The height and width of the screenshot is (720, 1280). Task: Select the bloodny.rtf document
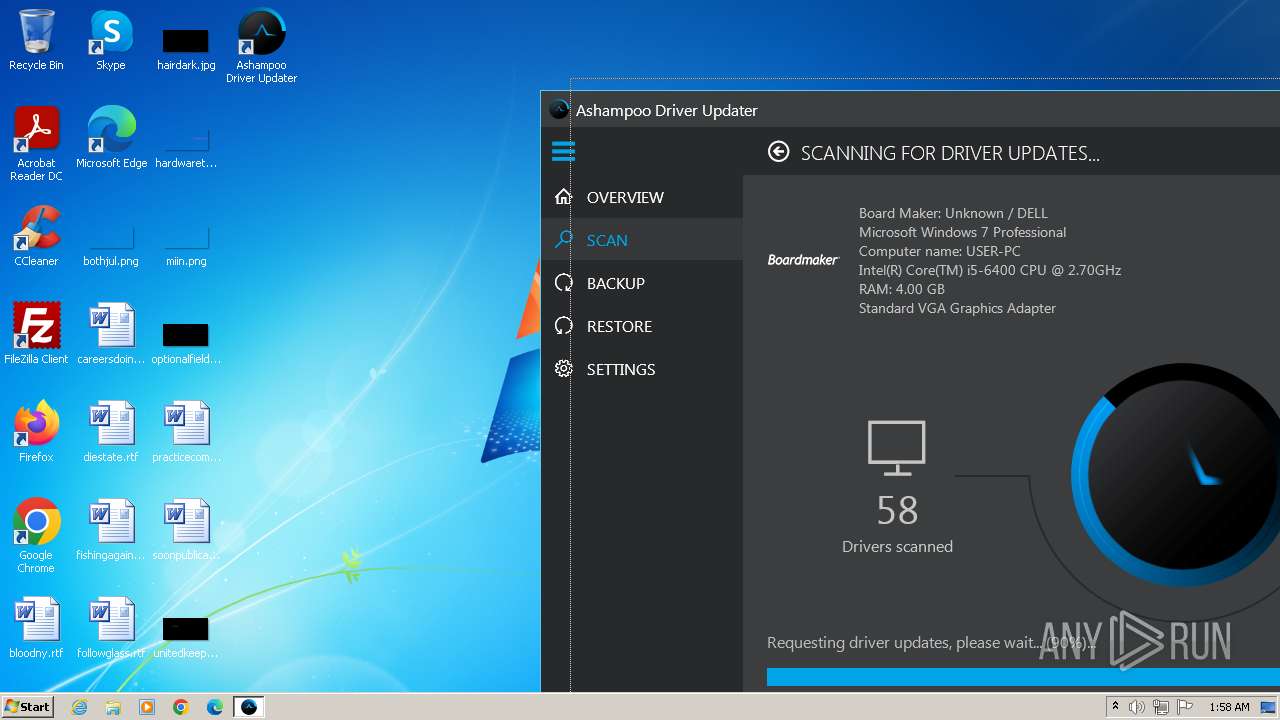click(36, 628)
